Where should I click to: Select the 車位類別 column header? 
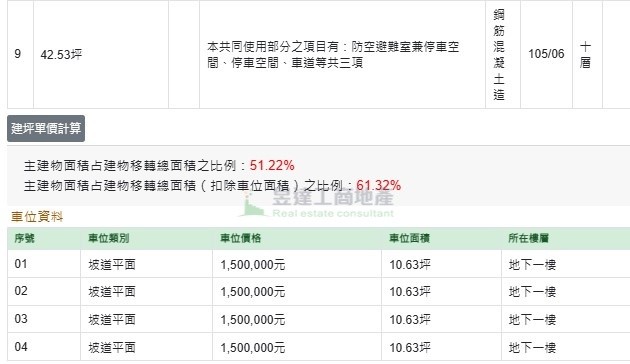(x=108, y=238)
